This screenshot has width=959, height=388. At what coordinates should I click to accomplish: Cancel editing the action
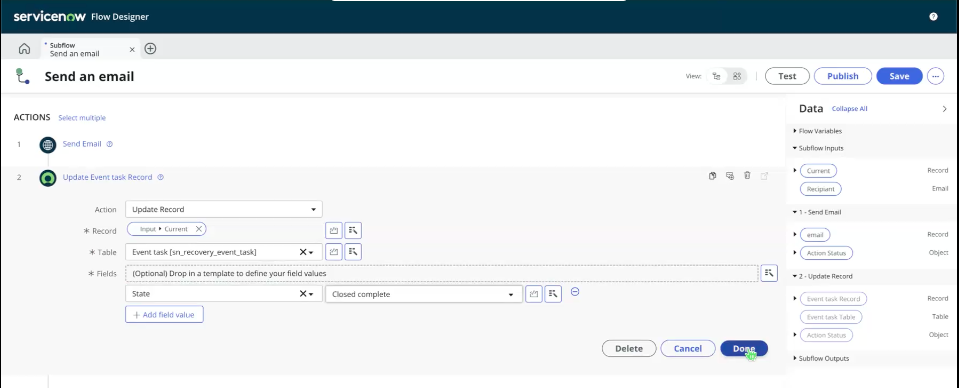coord(687,348)
